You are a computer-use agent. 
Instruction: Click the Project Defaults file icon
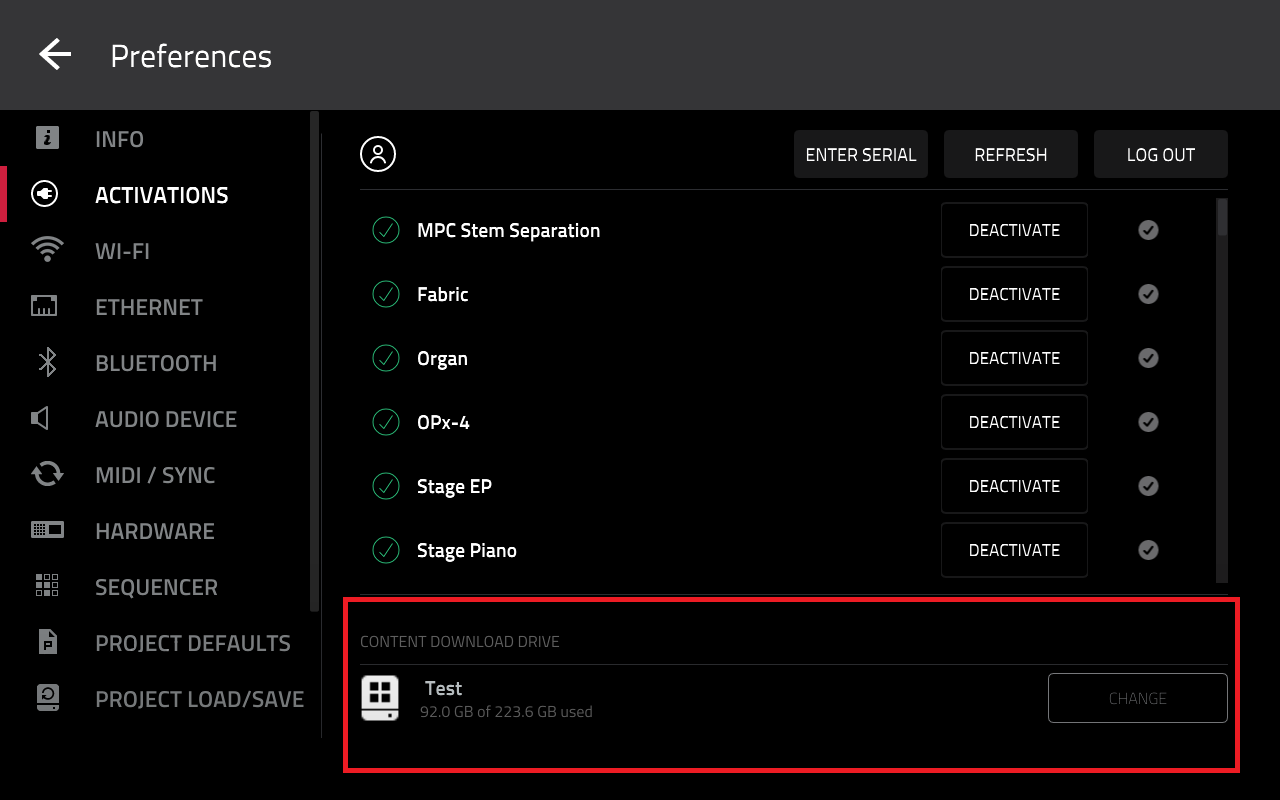47,642
